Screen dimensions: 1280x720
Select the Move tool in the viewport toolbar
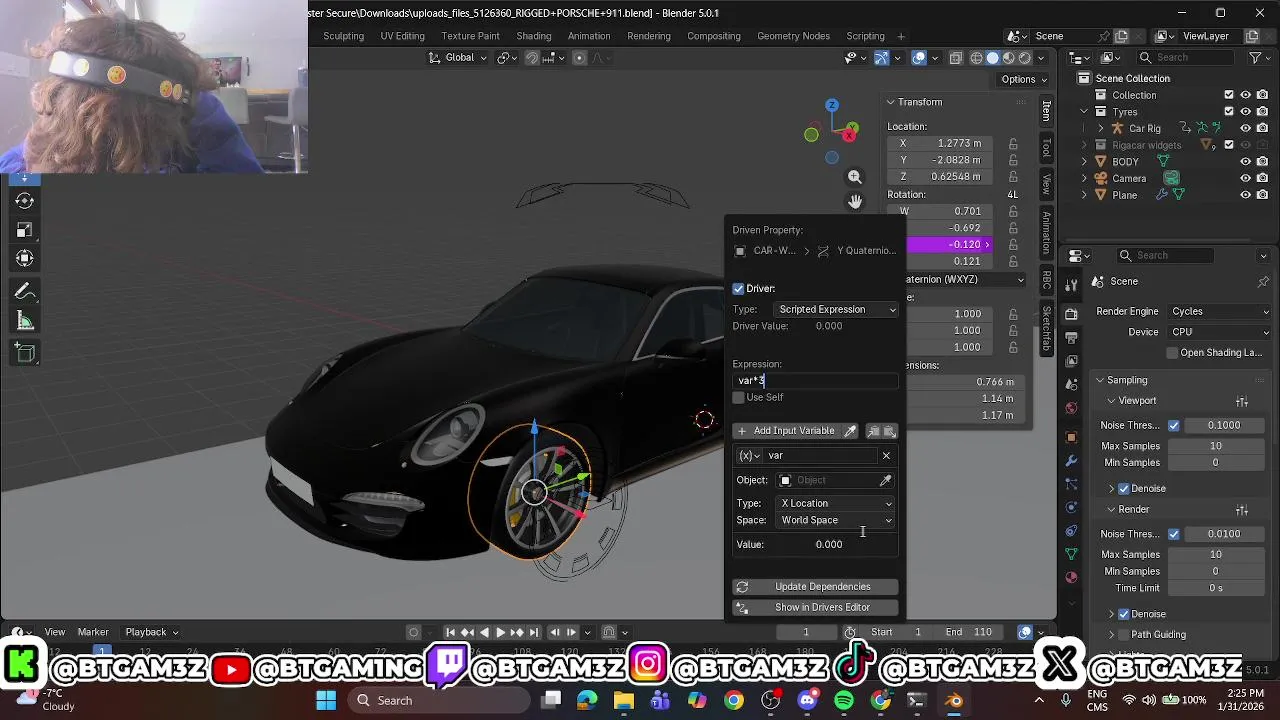[25, 178]
